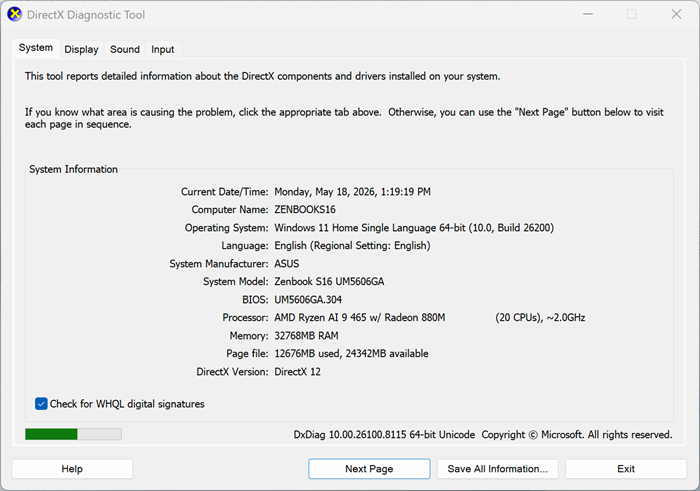
Task: Click the Current Date/Time label
Action: pyautogui.click(x=225, y=192)
